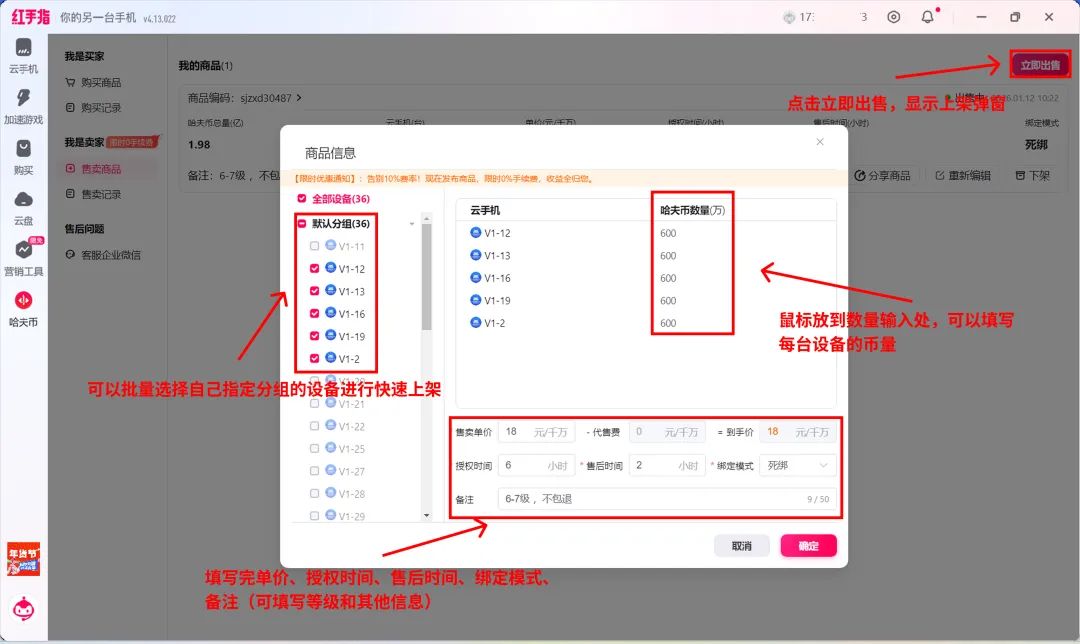This screenshot has width=1080, height=644.
Task: Click 分享商品 on the product card
Action: coord(882,176)
